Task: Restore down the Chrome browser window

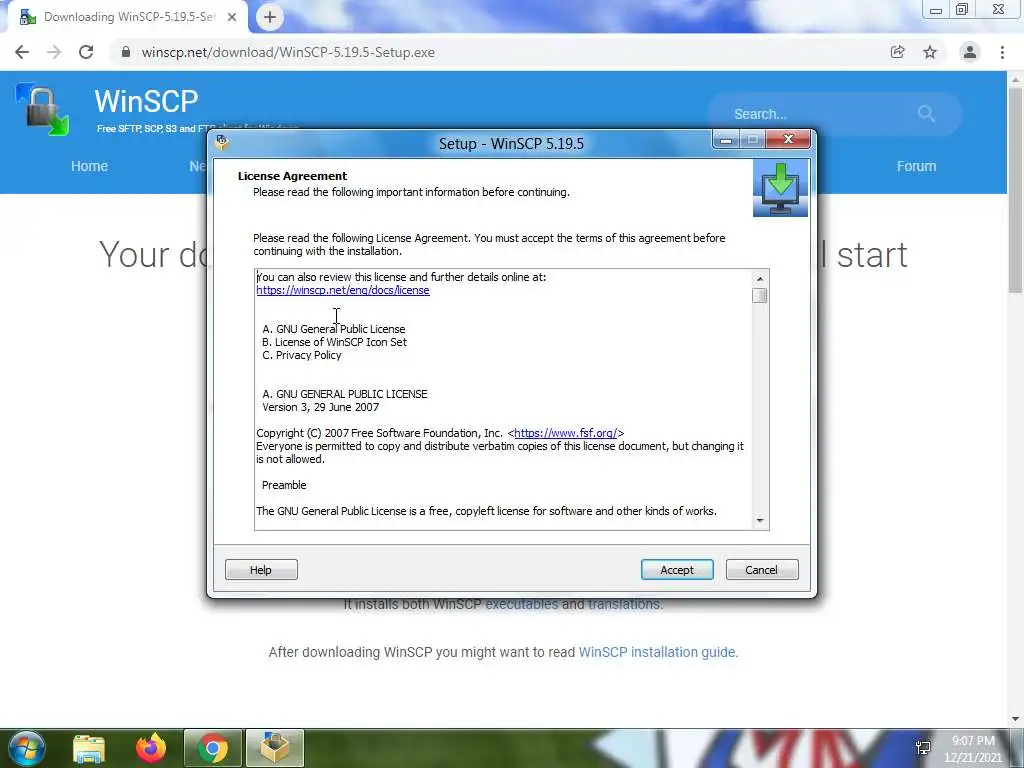Action: click(x=962, y=10)
